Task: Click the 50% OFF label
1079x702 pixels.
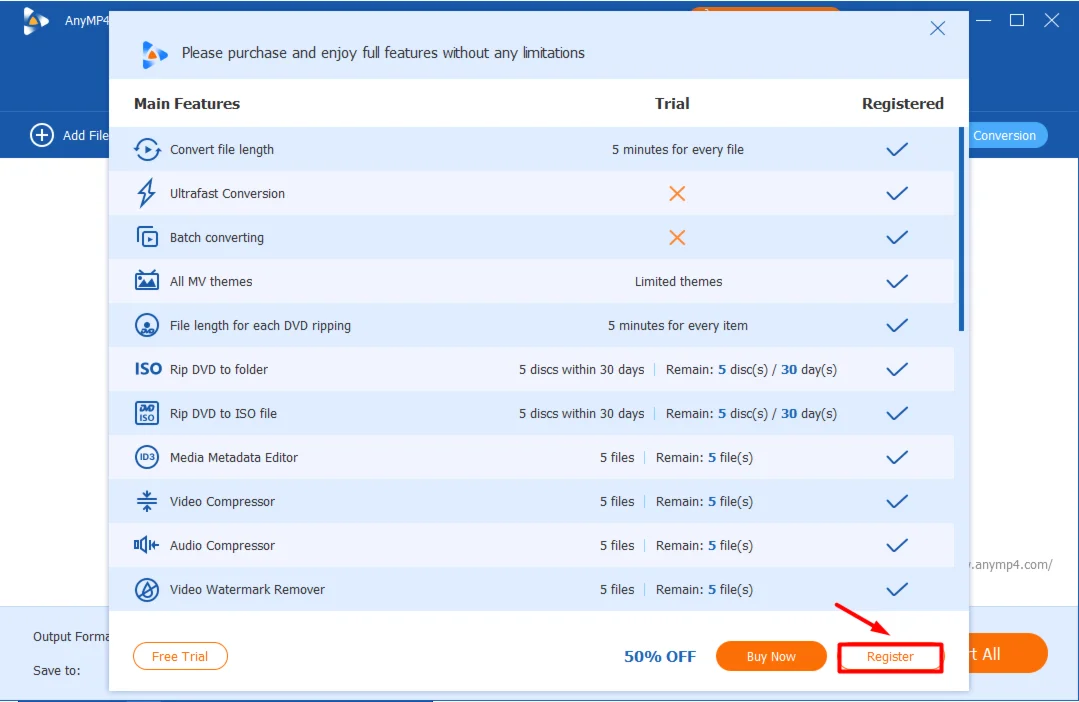Action: (x=660, y=657)
